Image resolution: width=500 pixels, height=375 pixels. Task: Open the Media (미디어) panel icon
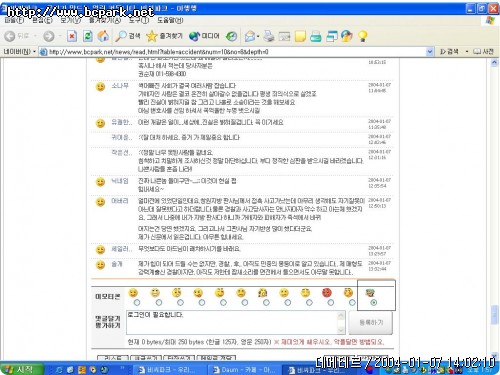(x=194, y=36)
